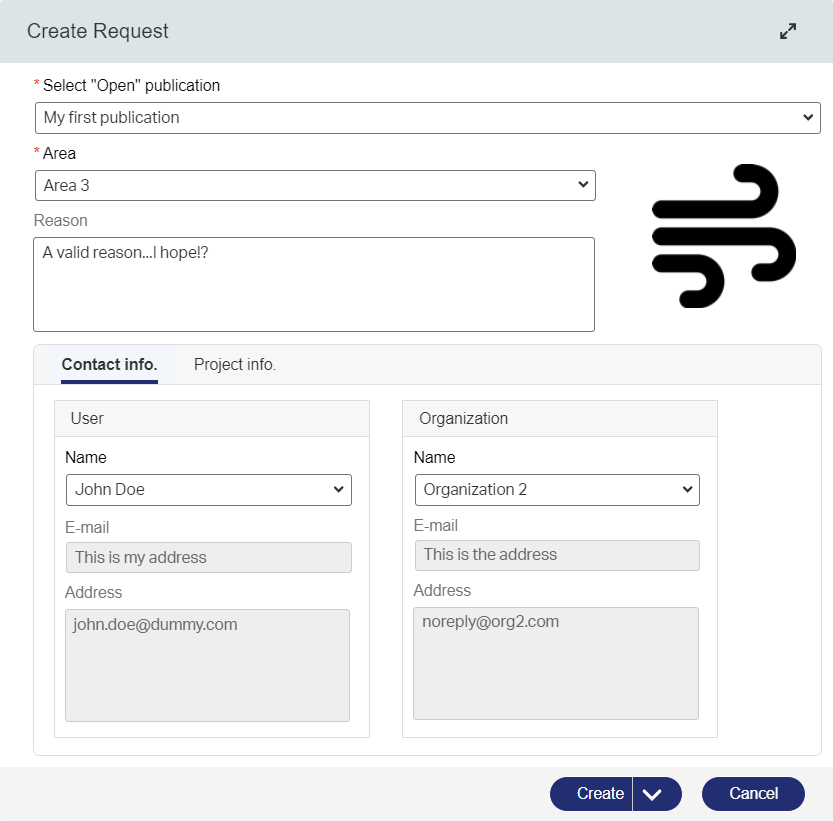
Task: Expand the Create button's chevron arrow
Action: coord(653,794)
